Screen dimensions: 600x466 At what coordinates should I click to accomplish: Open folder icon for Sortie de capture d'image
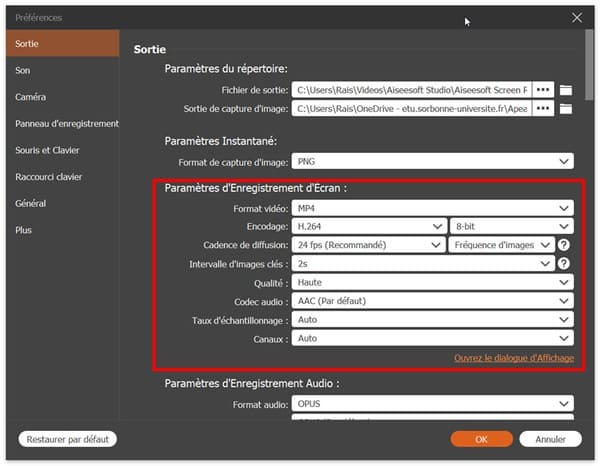566,109
